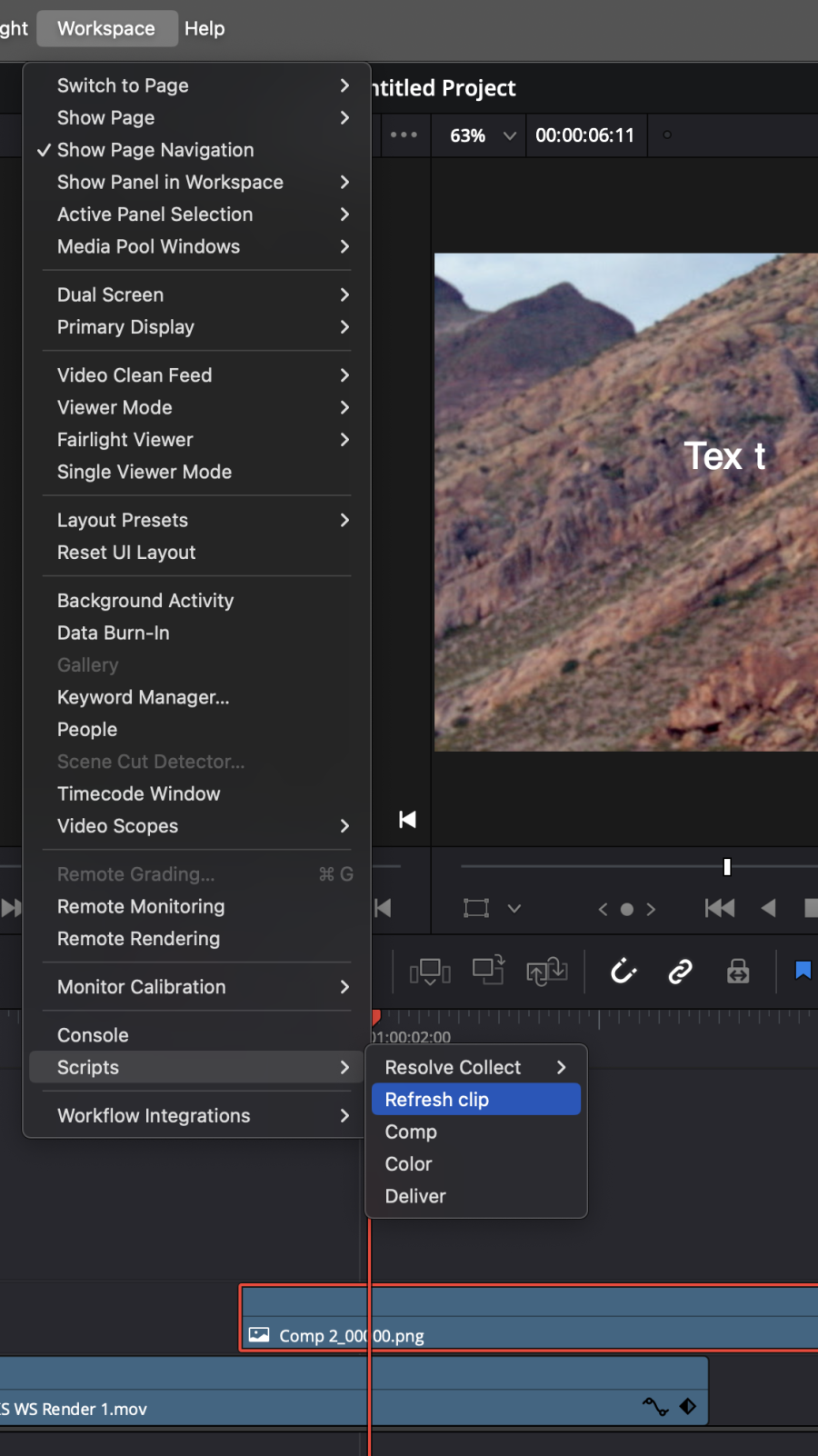Open the Color scripts entry
Image resolution: width=818 pixels, height=1456 pixels.
tap(476, 1164)
